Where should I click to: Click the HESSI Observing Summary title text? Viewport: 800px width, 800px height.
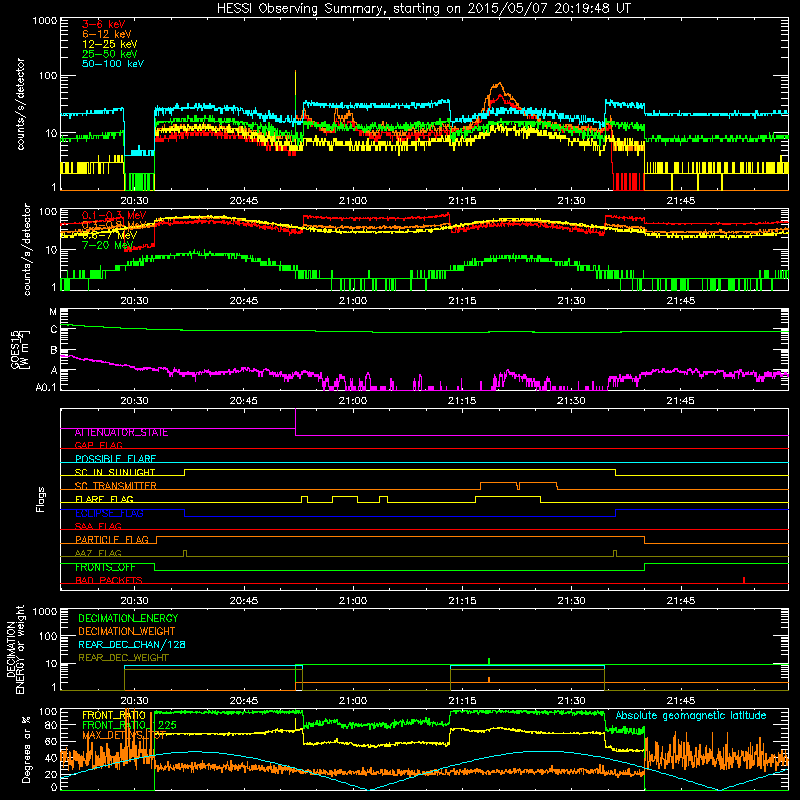424,9
